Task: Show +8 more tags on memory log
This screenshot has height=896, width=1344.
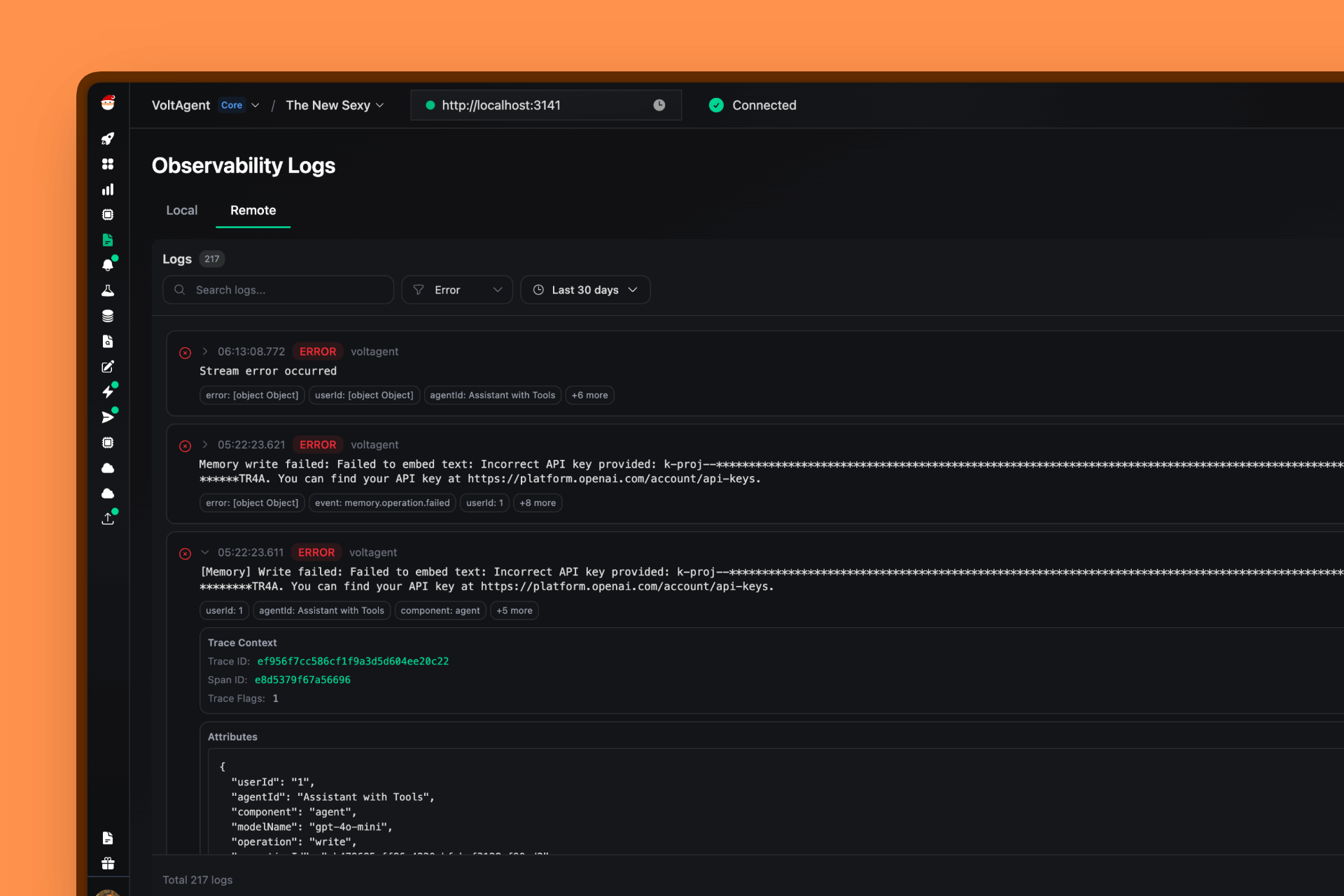Action: (x=538, y=503)
